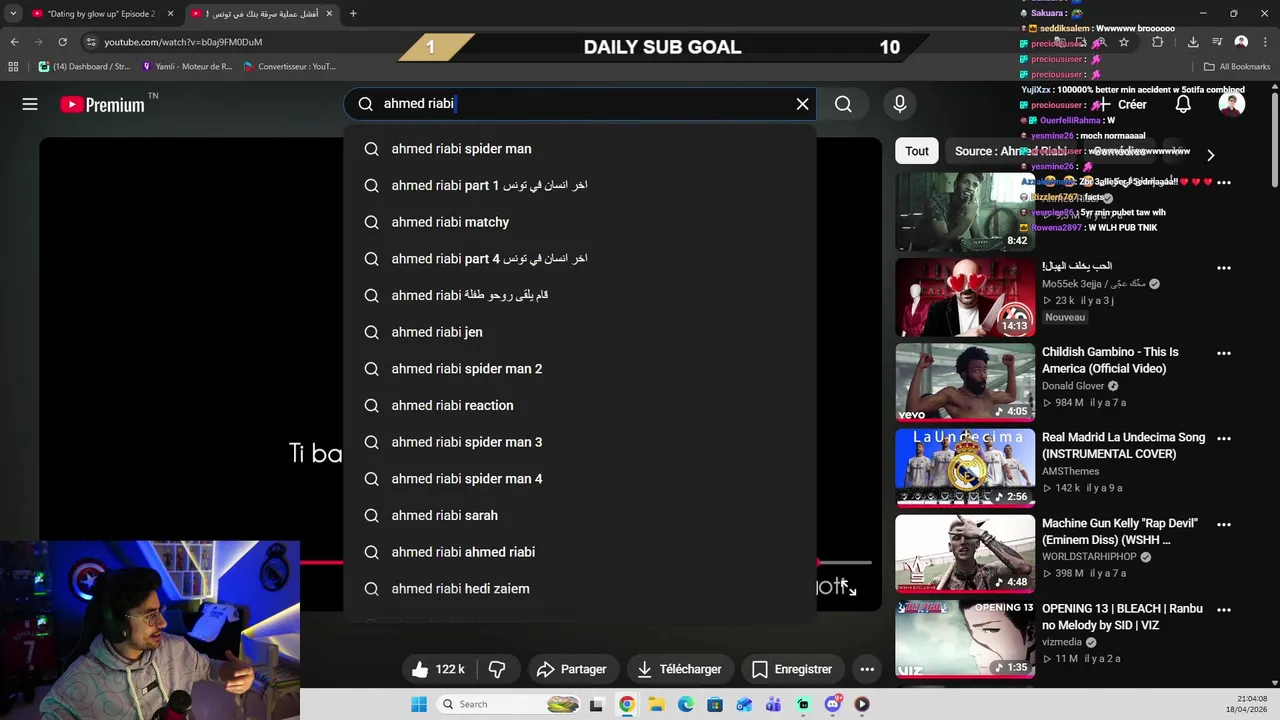The height and width of the screenshot is (720, 1280).
Task: Go back in Chrome
Action: click(x=14, y=42)
